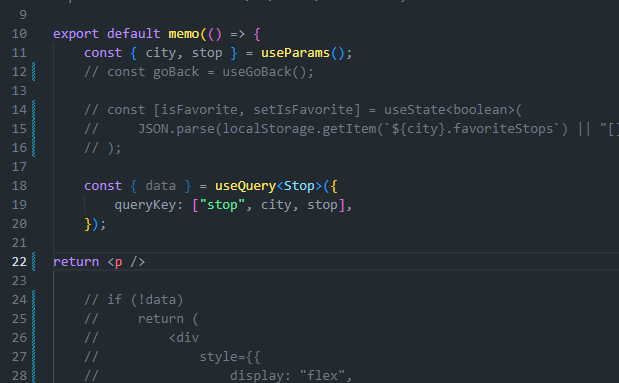Click line number 18 in the gutter
The width and height of the screenshot is (619, 383).
19,186
